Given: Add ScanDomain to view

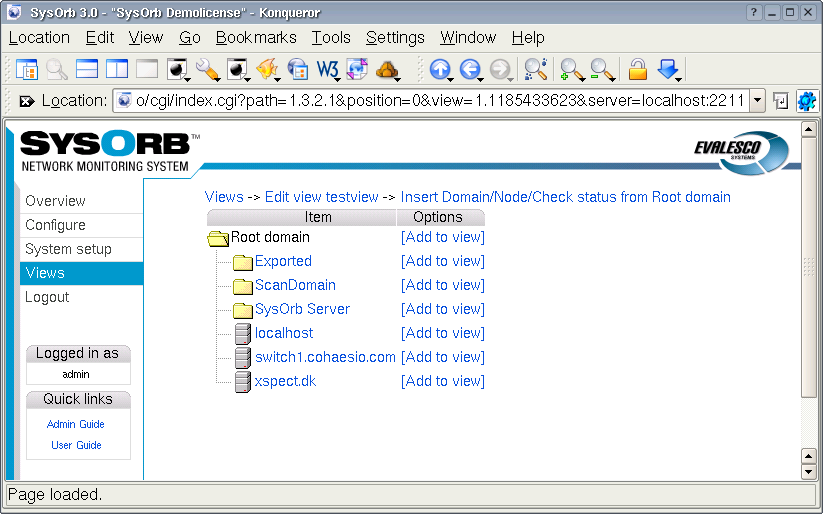Looking at the screenshot, I should (443, 285).
